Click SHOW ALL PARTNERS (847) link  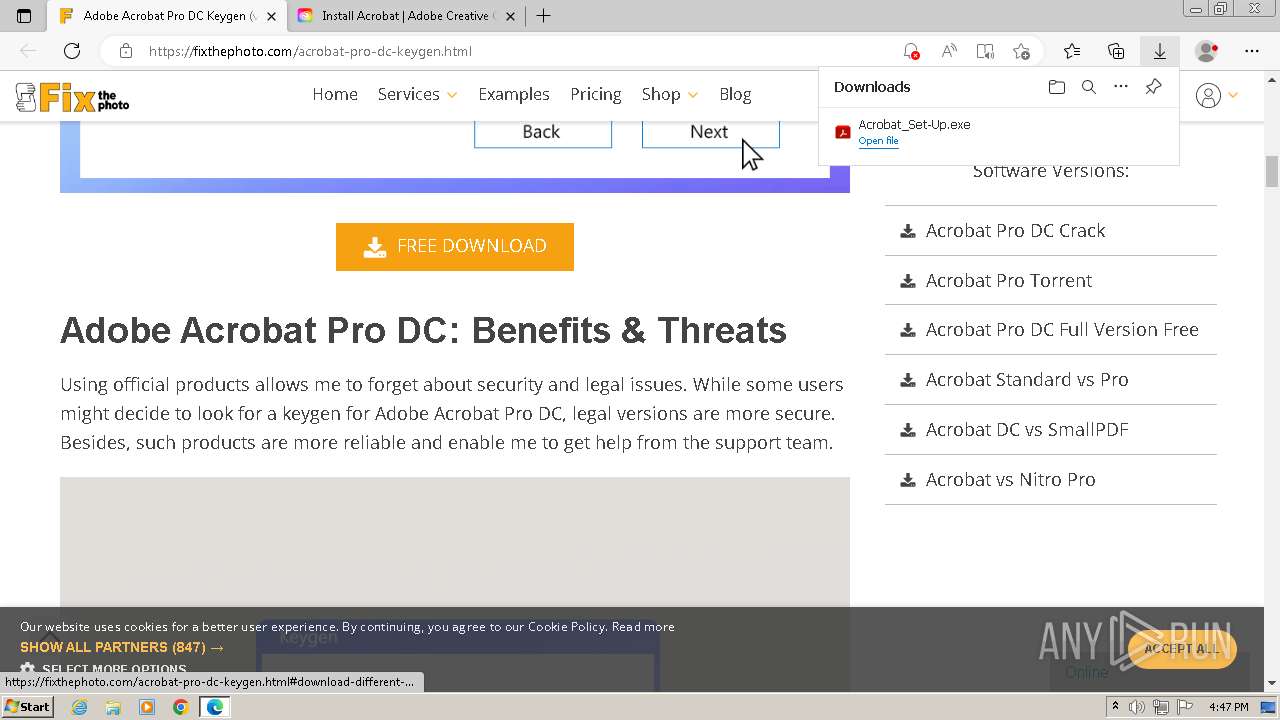(x=122, y=647)
